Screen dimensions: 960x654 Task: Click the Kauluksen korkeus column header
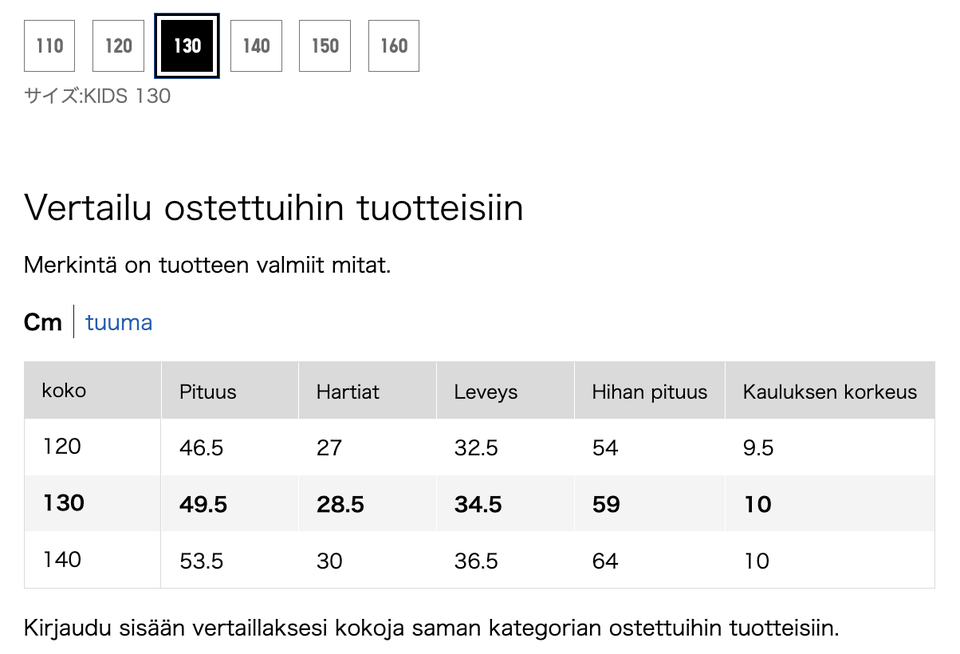tap(829, 392)
